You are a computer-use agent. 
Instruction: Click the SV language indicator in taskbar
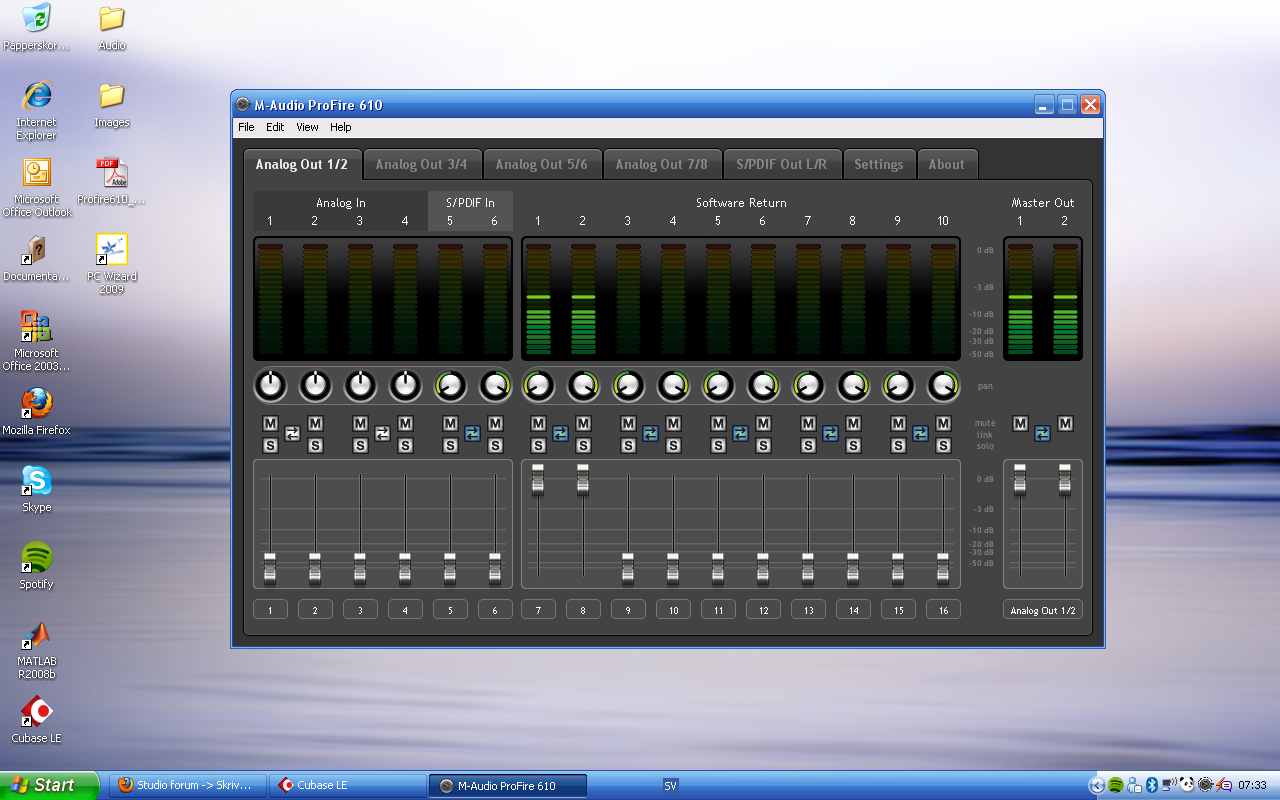tap(670, 785)
